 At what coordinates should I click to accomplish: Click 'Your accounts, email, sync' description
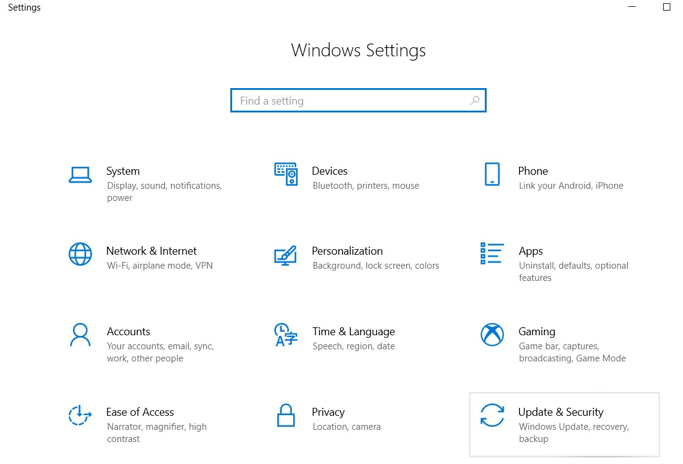coord(160,352)
